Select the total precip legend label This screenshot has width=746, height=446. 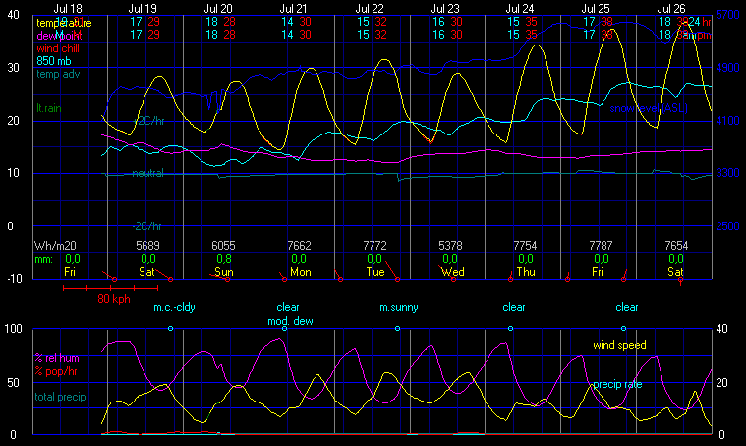60,397
